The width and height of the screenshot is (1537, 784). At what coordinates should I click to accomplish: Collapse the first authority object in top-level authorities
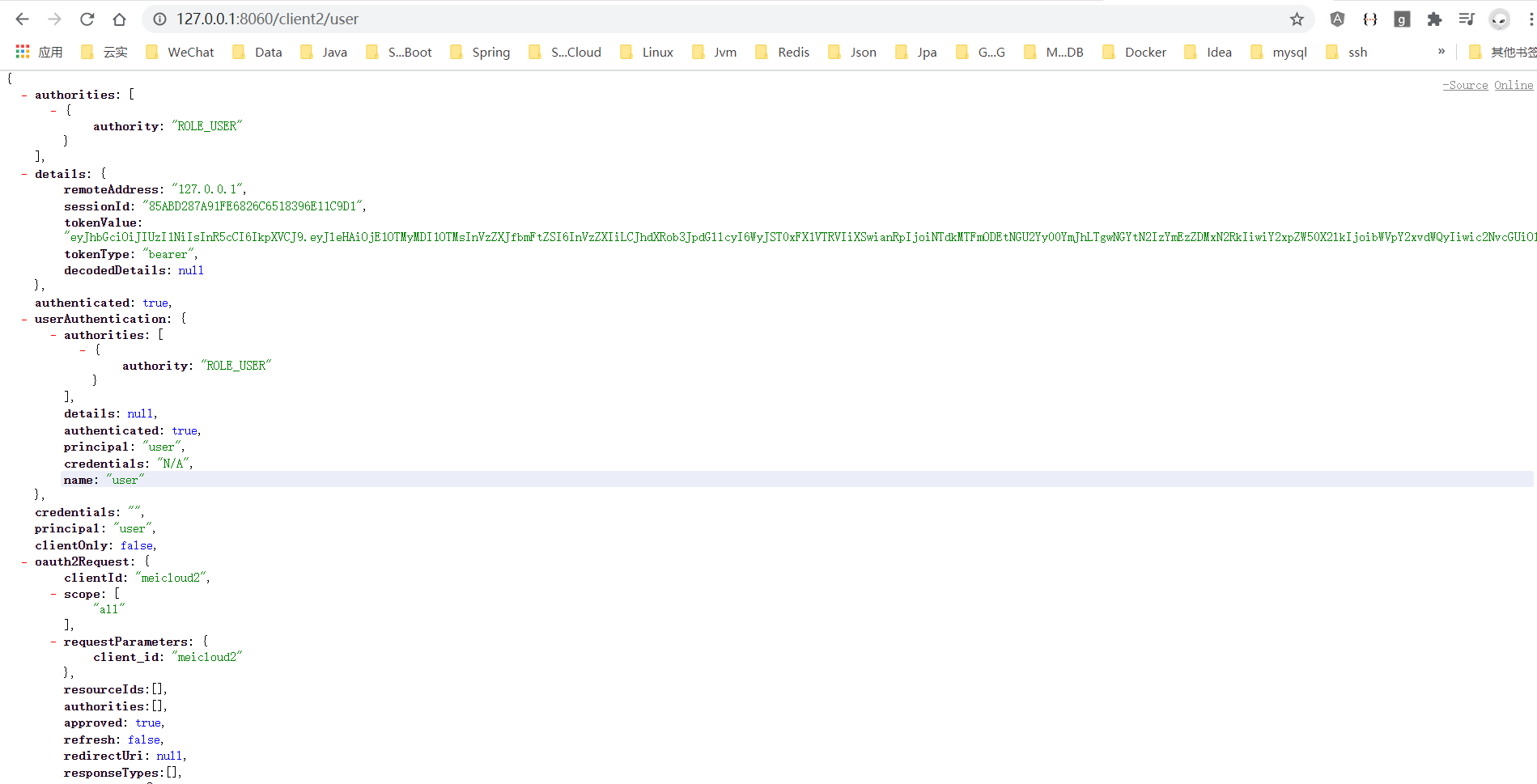tap(53, 111)
